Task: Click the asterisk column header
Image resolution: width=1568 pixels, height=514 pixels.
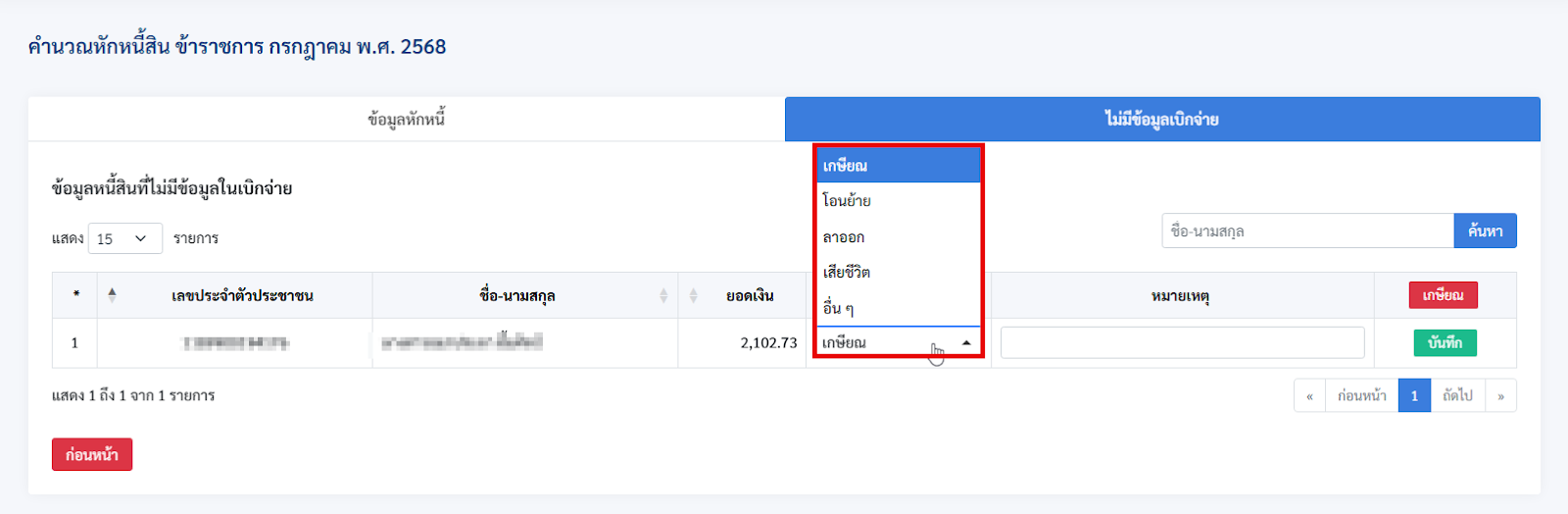Action: point(75,295)
